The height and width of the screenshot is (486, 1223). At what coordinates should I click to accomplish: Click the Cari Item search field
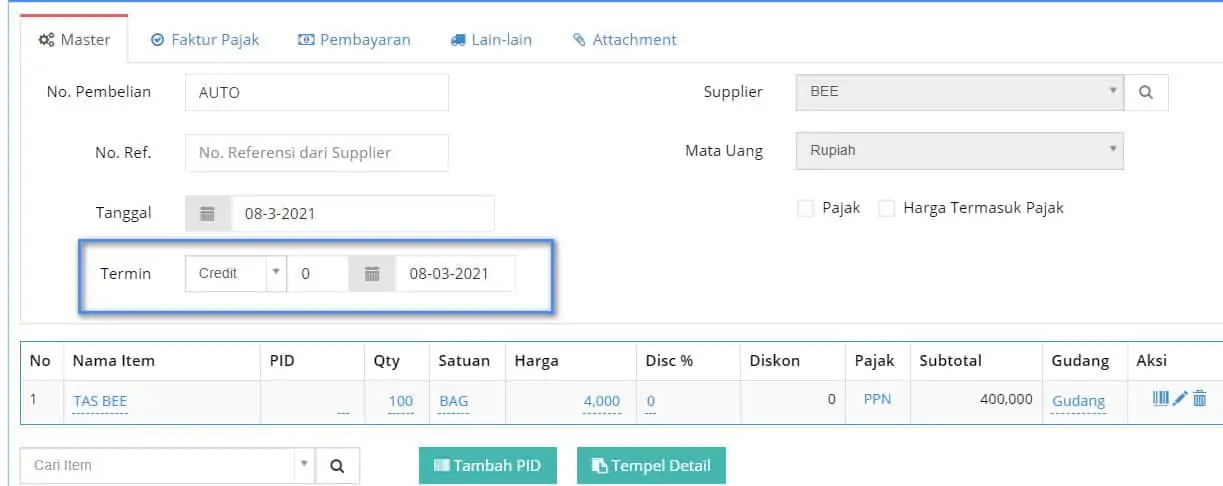coord(158,465)
